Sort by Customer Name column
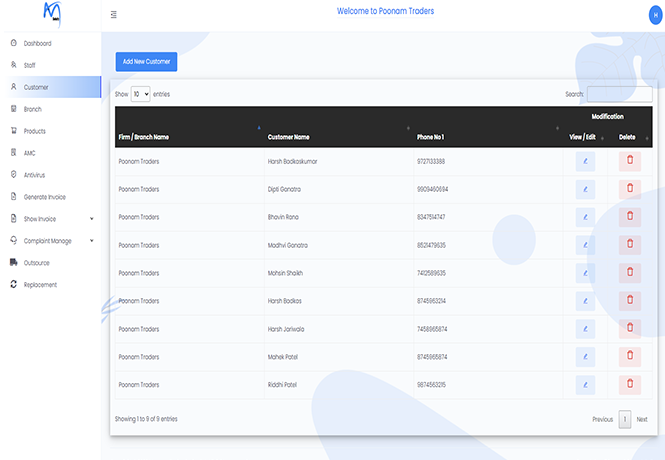The height and width of the screenshot is (460, 665). coord(339,137)
